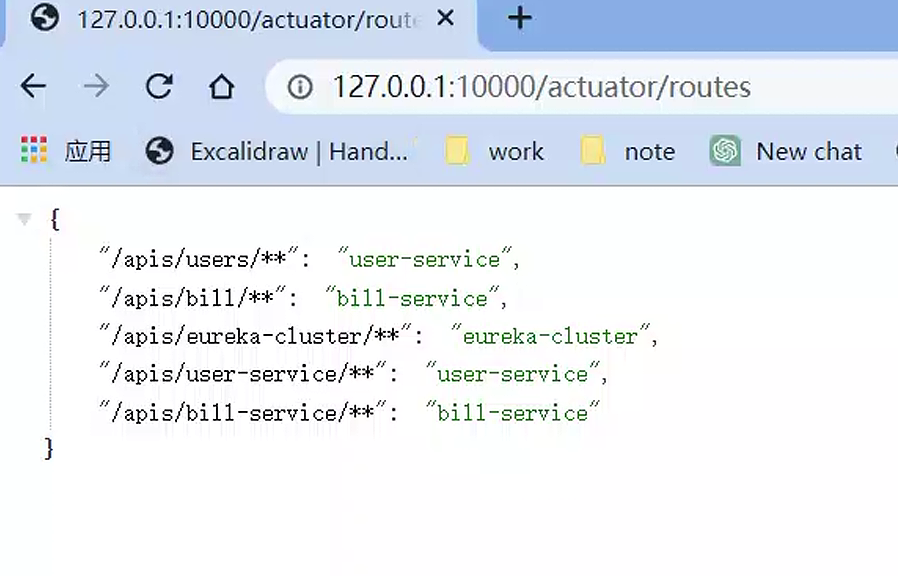898x576 pixels.
Task: Open the home page via house icon
Action: 221,87
